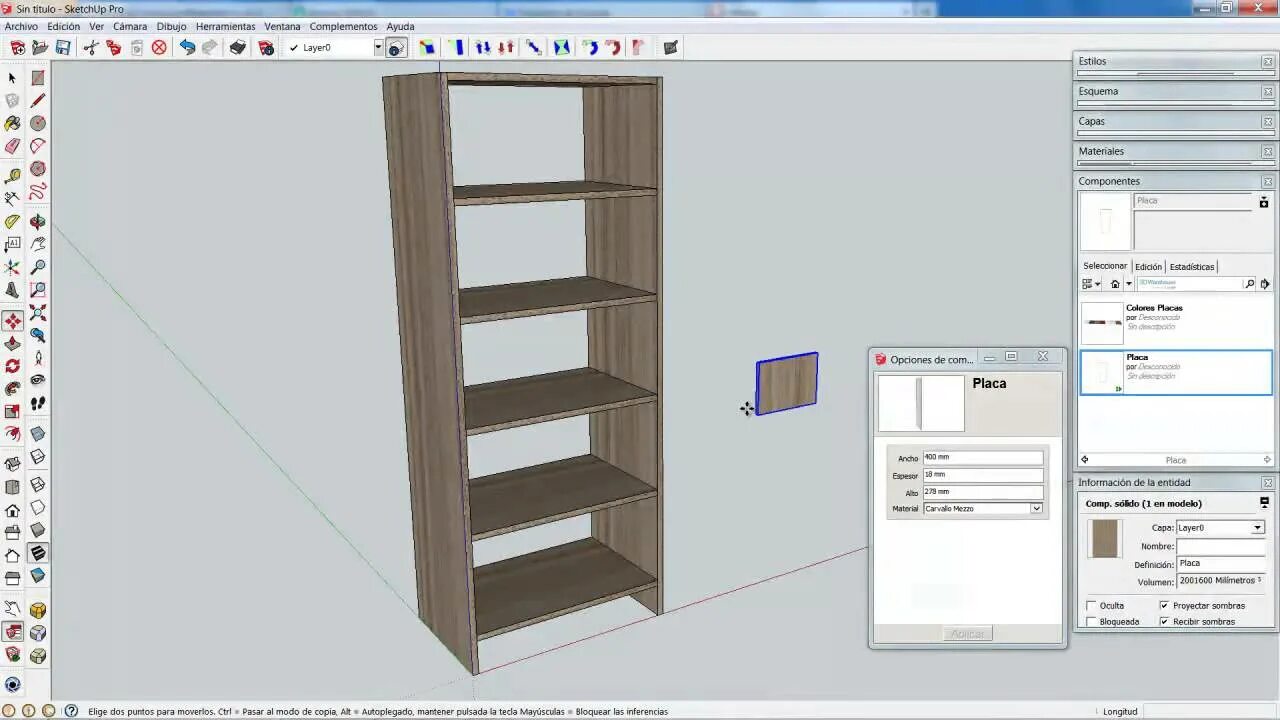Image resolution: width=1280 pixels, height=720 pixels.
Task: Click the Save diskette icon
Action: pyautogui.click(x=63, y=47)
